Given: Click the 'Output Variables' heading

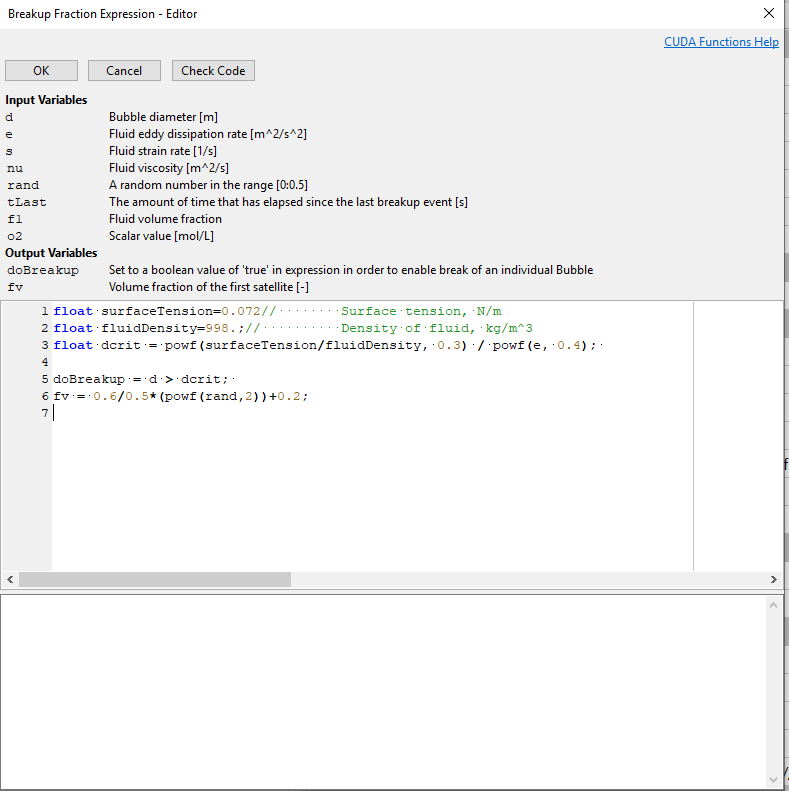Looking at the screenshot, I should (51, 253).
